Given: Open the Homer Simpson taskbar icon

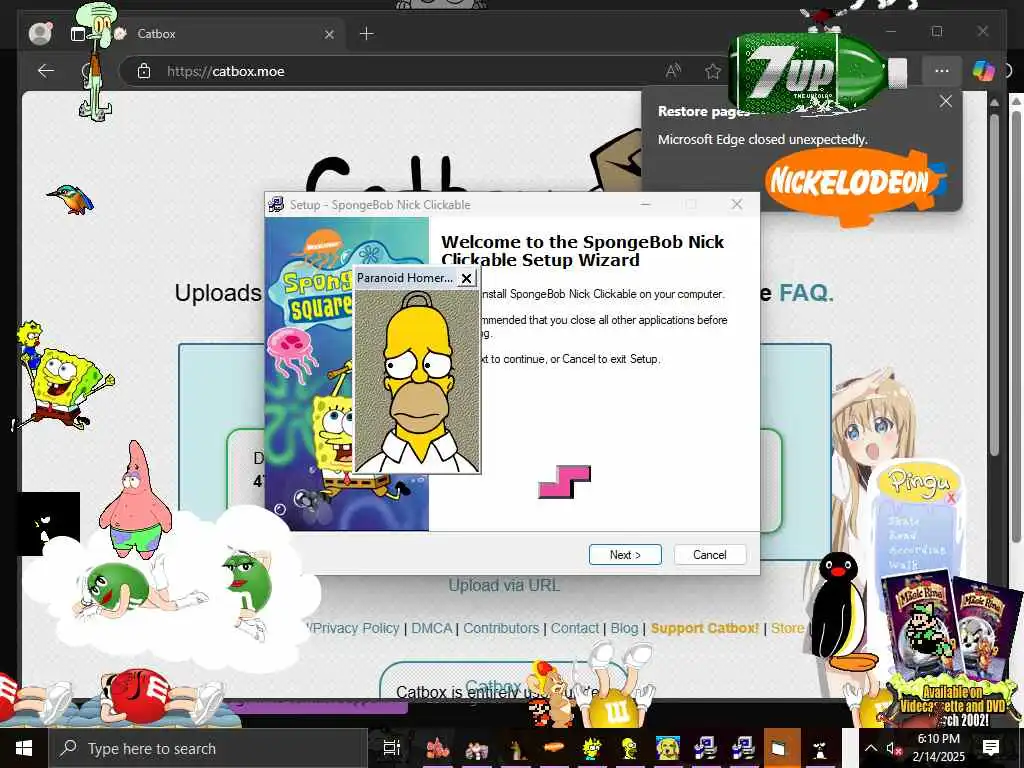Looking at the screenshot, I should pyautogui.click(x=630, y=748).
